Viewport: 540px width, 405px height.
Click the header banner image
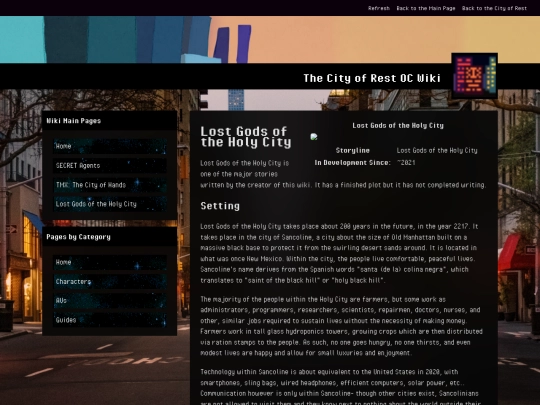(x=270, y=40)
